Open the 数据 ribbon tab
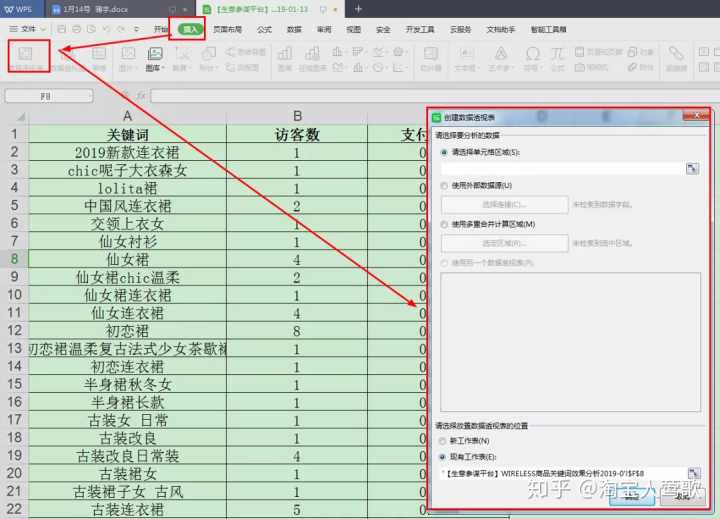The width and height of the screenshot is (720, 519). 294,30
